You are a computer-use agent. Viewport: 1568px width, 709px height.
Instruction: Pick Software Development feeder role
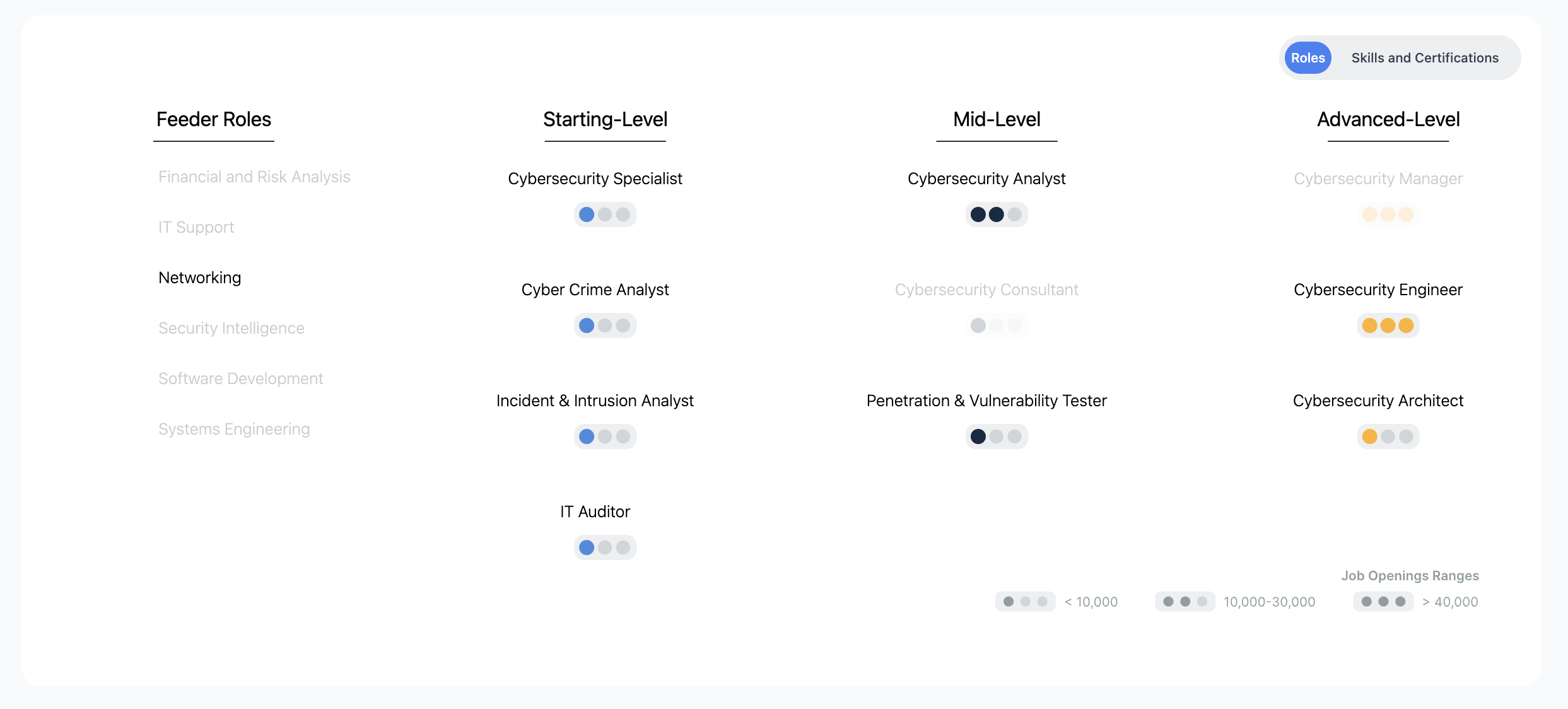(x=240, y=378)
